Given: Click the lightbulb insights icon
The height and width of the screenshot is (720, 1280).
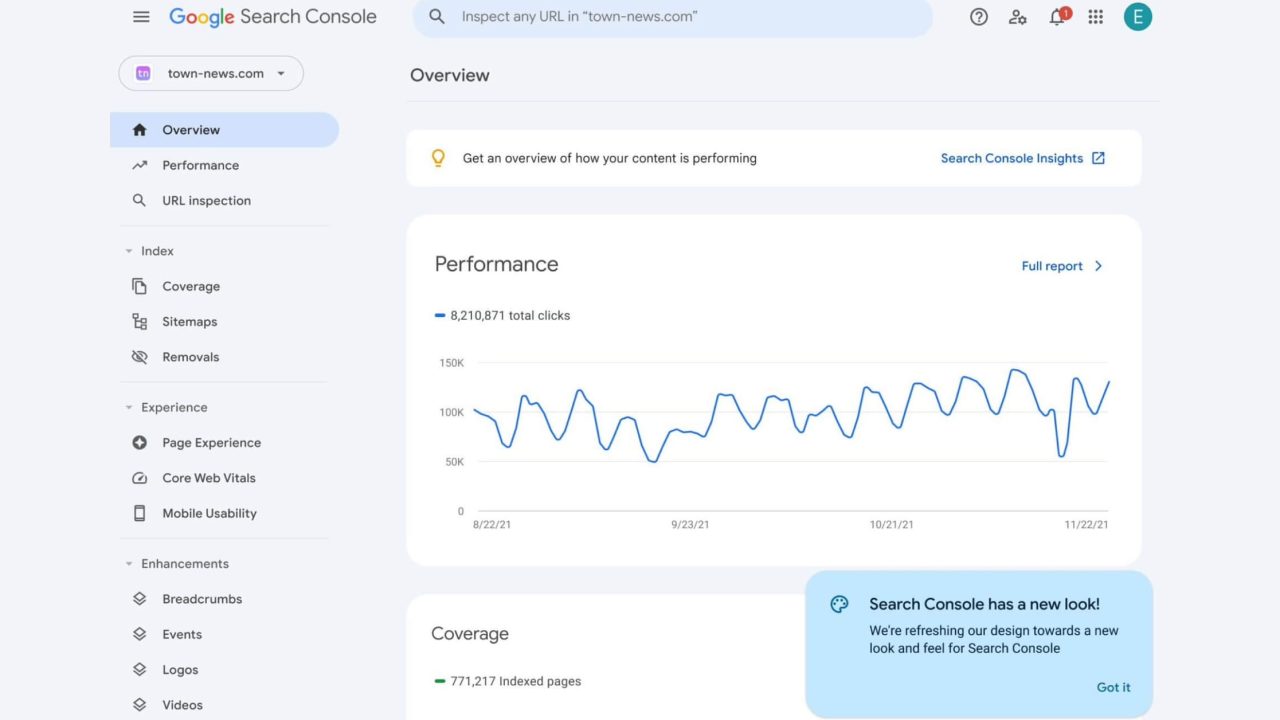Looking at the screenshot, I should (x=438, y=158).
